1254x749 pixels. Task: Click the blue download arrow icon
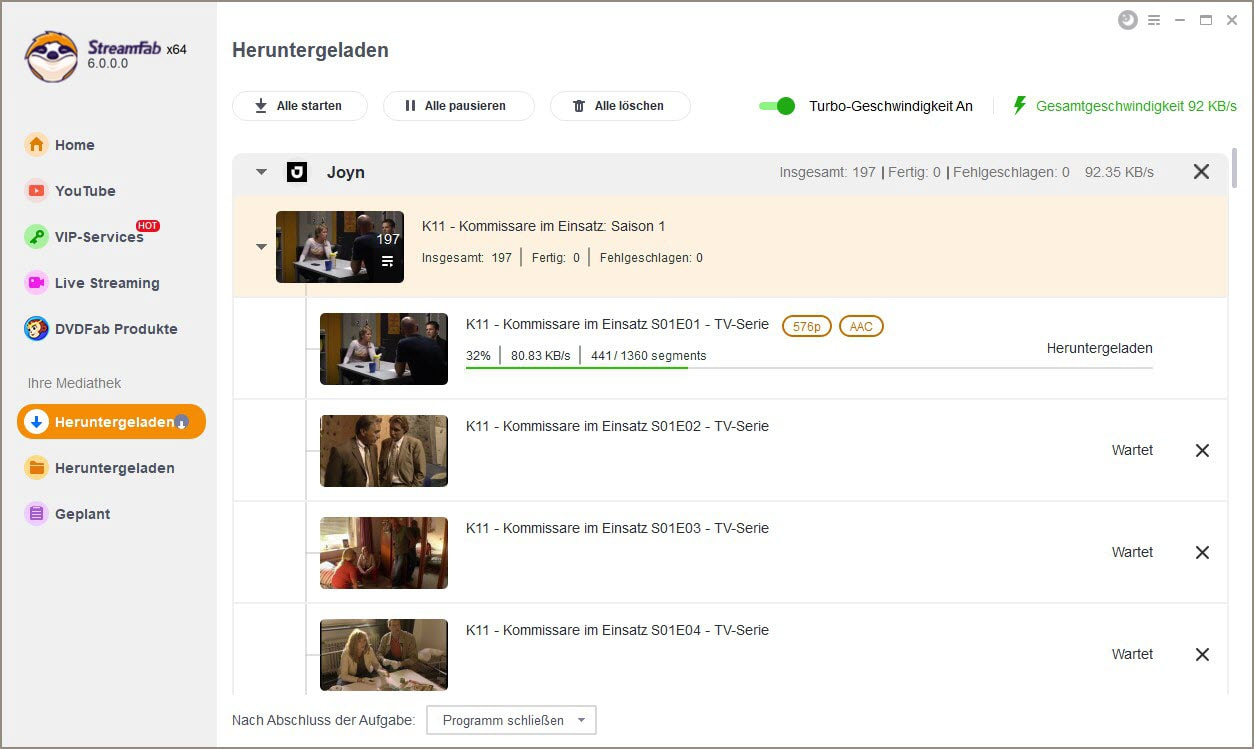37,422
